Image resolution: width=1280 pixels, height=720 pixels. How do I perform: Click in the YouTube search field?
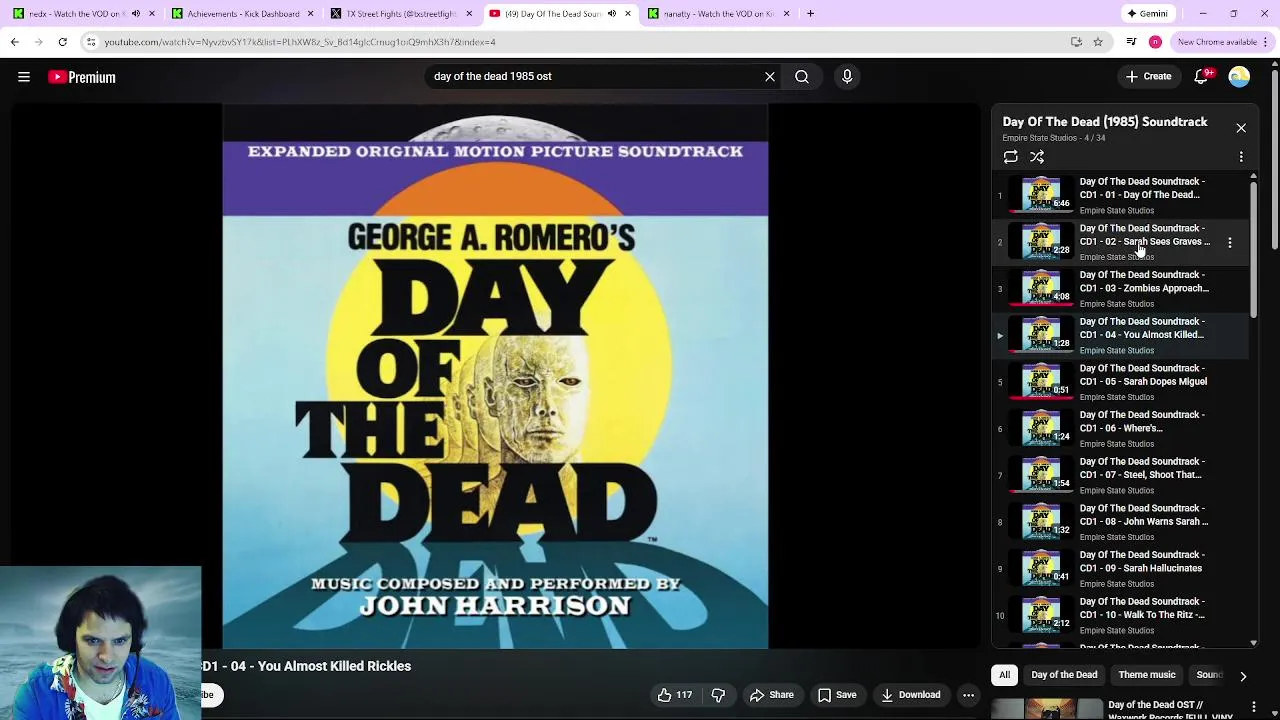pos(595,76)
